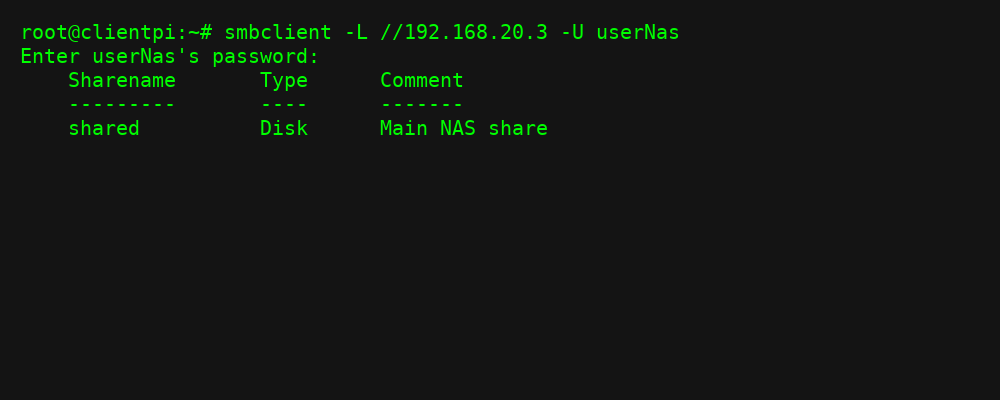This screenshot has height=400, width=1000.
Task: Click the -L flag in the command
Action: [x=356, y=32]
